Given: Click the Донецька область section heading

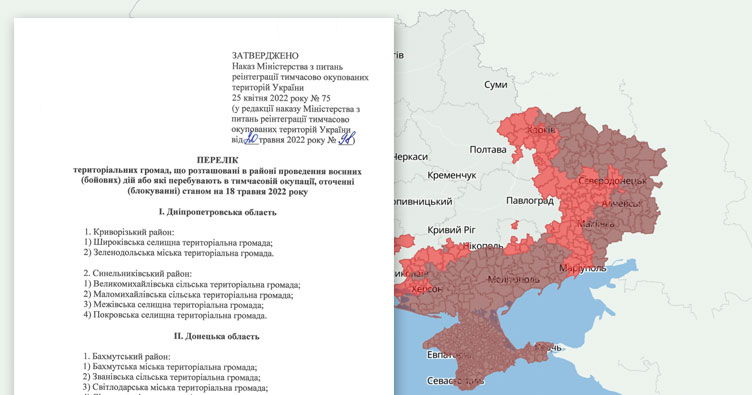Looking at the screenshot, I should pyautogui.click(x=216, y=337).
